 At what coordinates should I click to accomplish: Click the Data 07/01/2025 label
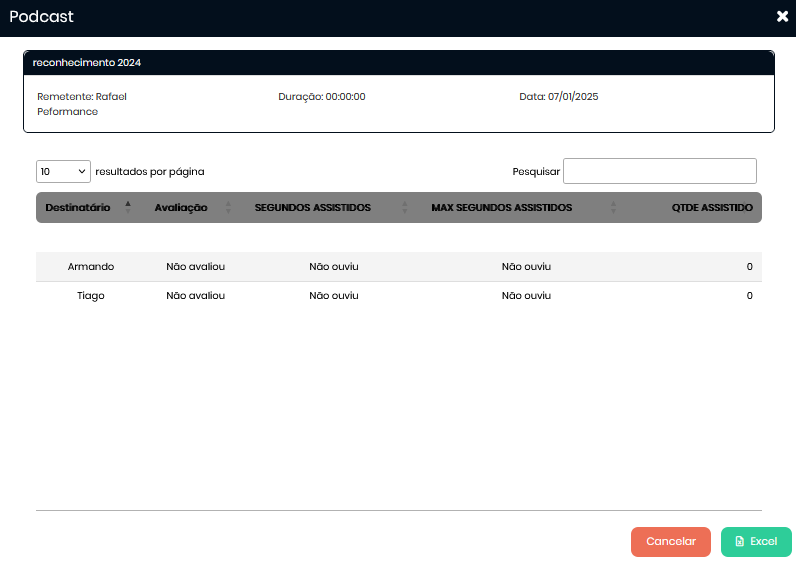pyautogui.click(x=558, y=97)
